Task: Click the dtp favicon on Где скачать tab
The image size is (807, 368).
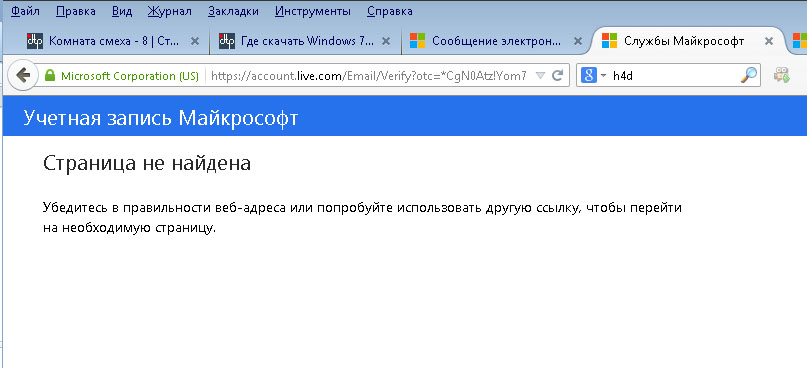Action: click(227, 41)
